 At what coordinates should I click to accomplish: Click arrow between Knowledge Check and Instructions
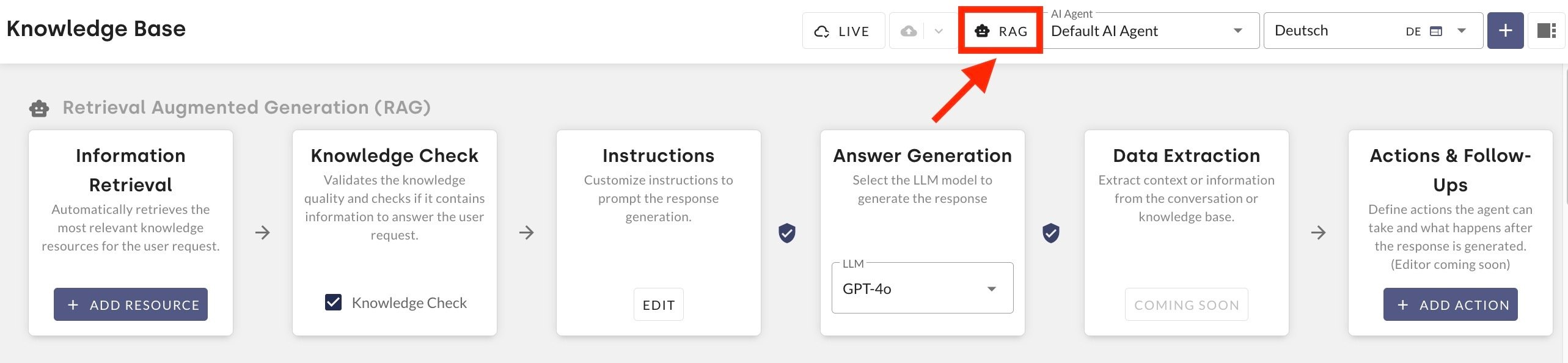tap(527, 233)
